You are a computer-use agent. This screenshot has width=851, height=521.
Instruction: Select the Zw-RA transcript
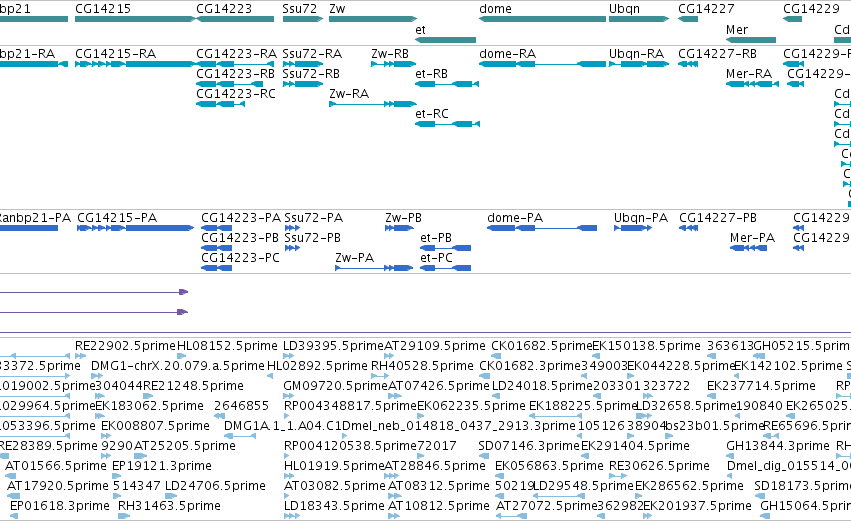point(373,104)
